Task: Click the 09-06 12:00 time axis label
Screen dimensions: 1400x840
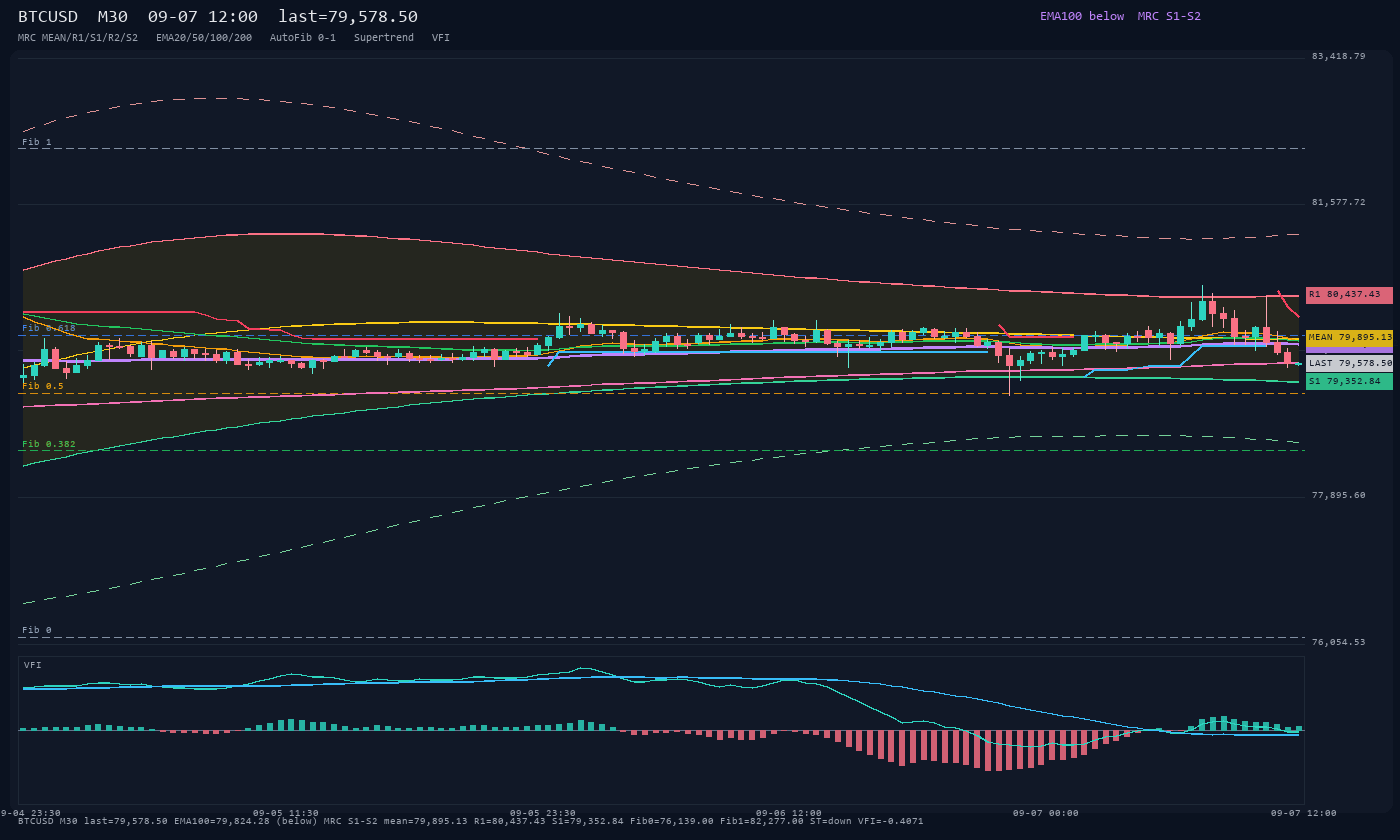Action: [789, 813]
